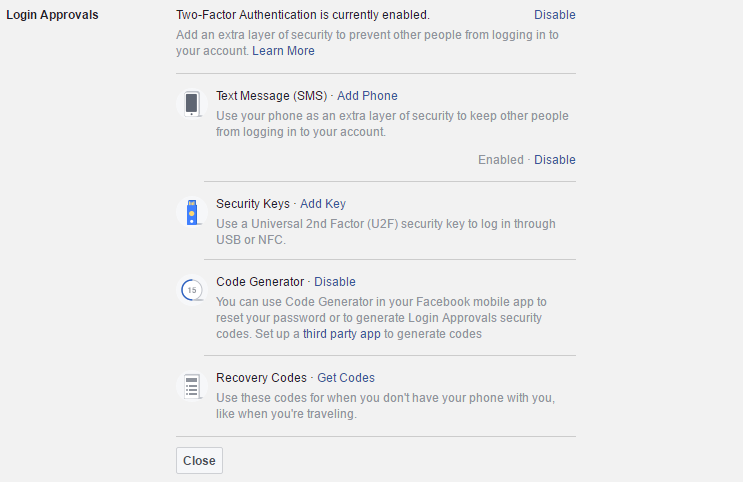Viewport: 743px width, 482px height.
Task: Open the Learn More link
Action: click(283, 51)
